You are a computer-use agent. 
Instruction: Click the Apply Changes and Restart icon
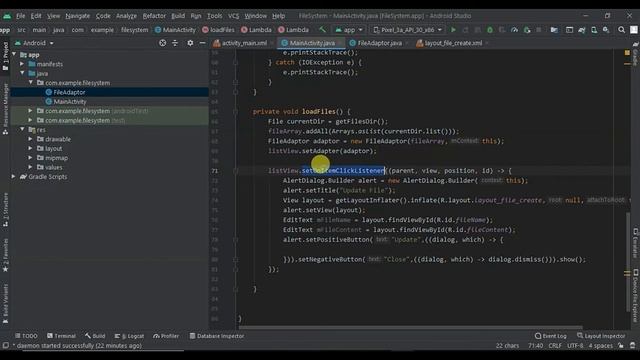(465, 30)
